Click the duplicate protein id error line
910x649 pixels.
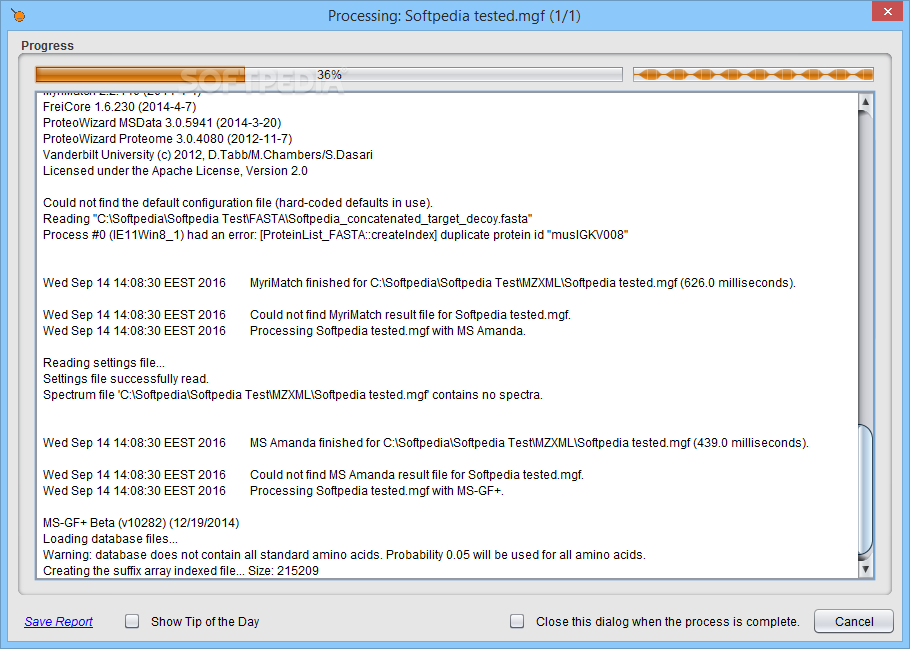pos(335,235)
